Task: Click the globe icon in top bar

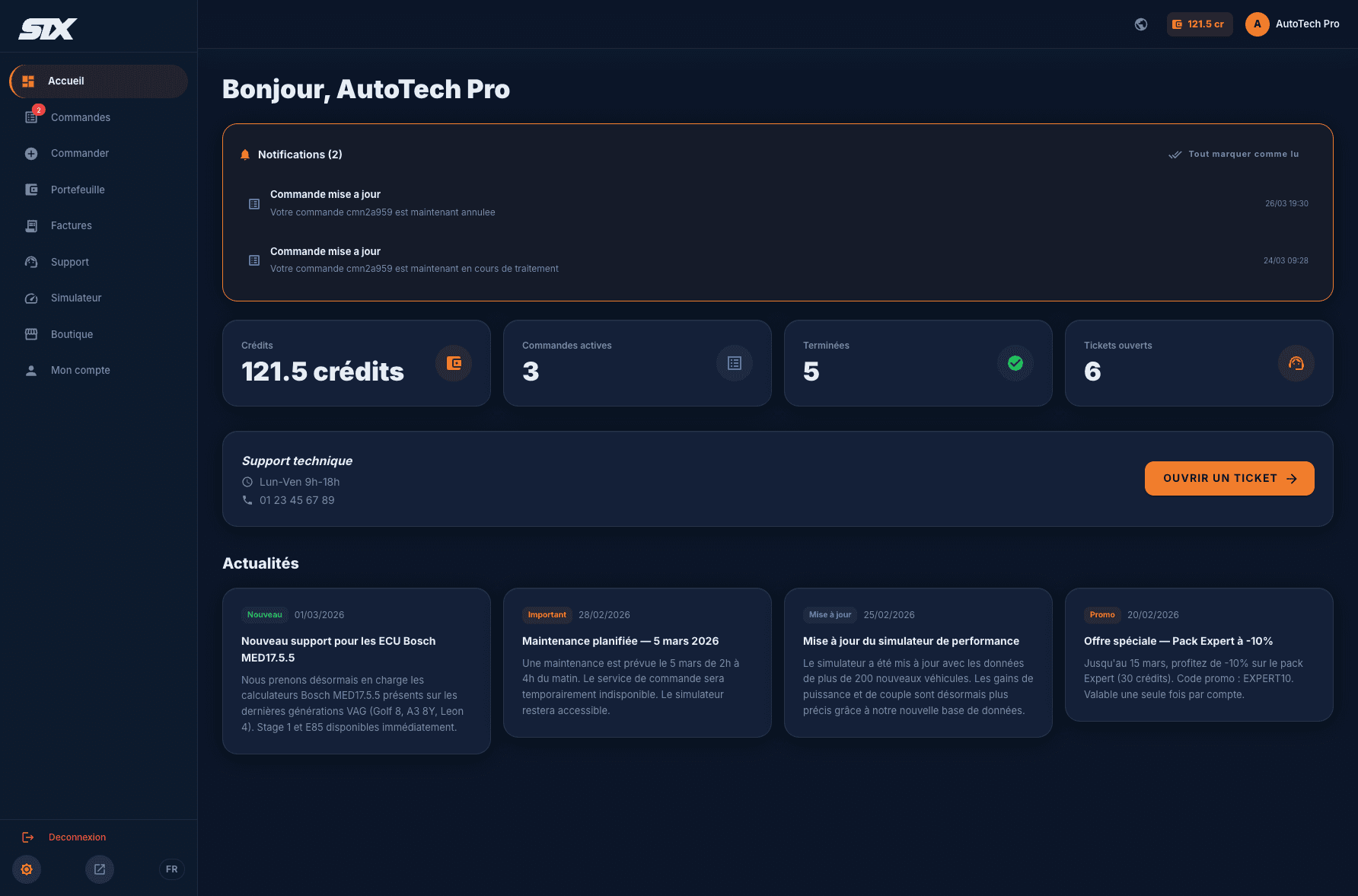Action: click(1141, 24)
